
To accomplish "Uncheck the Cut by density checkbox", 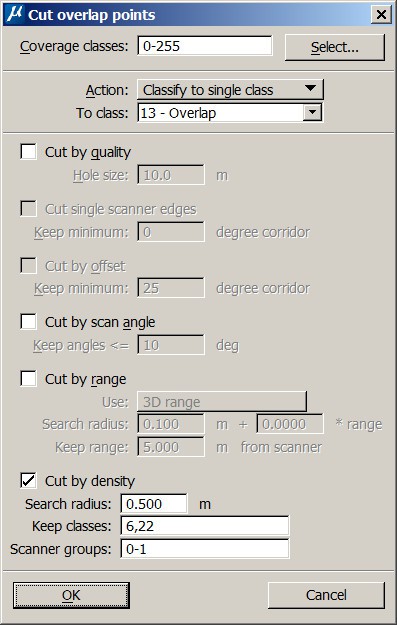I will point(28,481).
